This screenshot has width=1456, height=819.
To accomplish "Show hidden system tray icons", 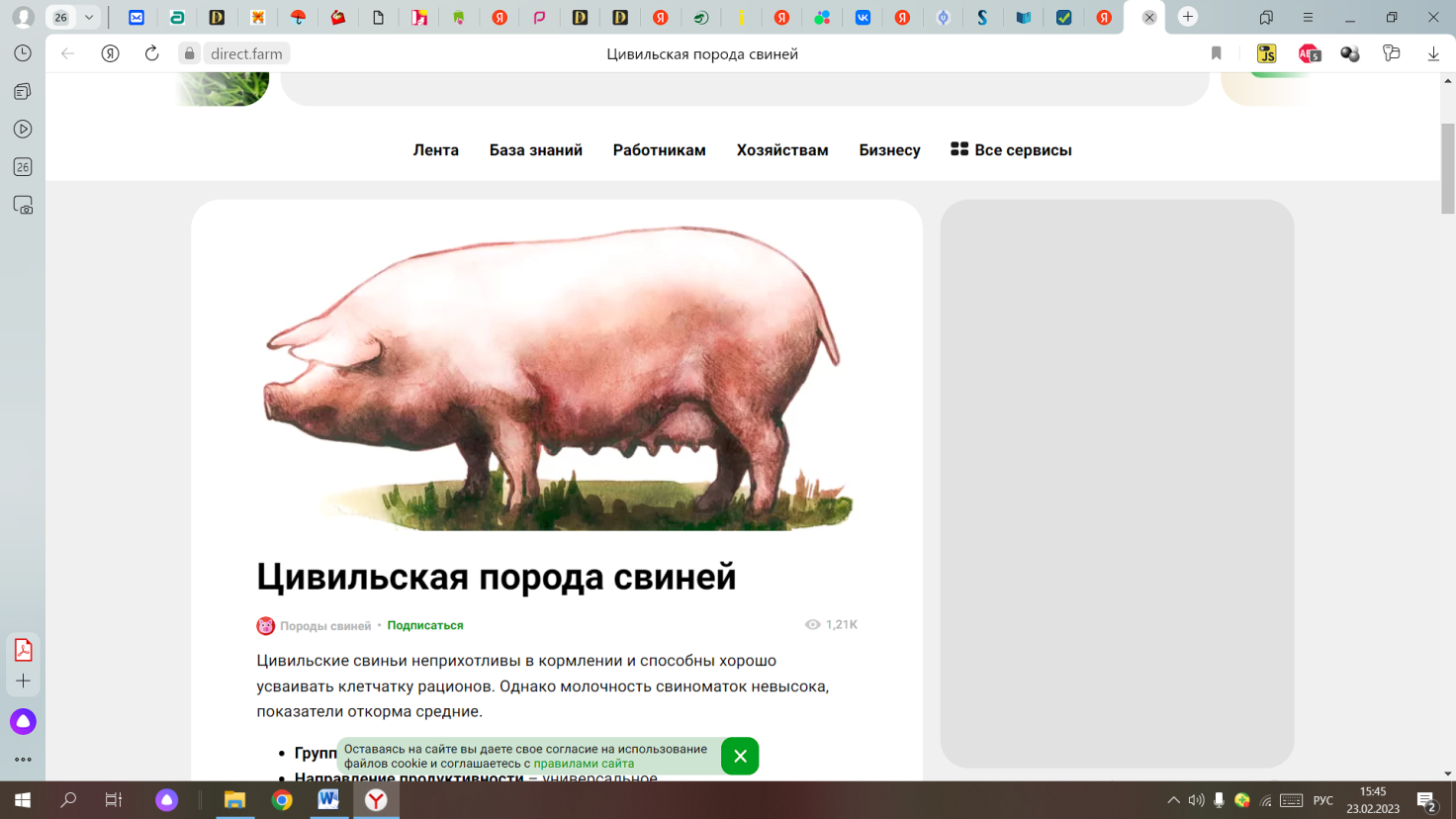I will pos(1173,800).
